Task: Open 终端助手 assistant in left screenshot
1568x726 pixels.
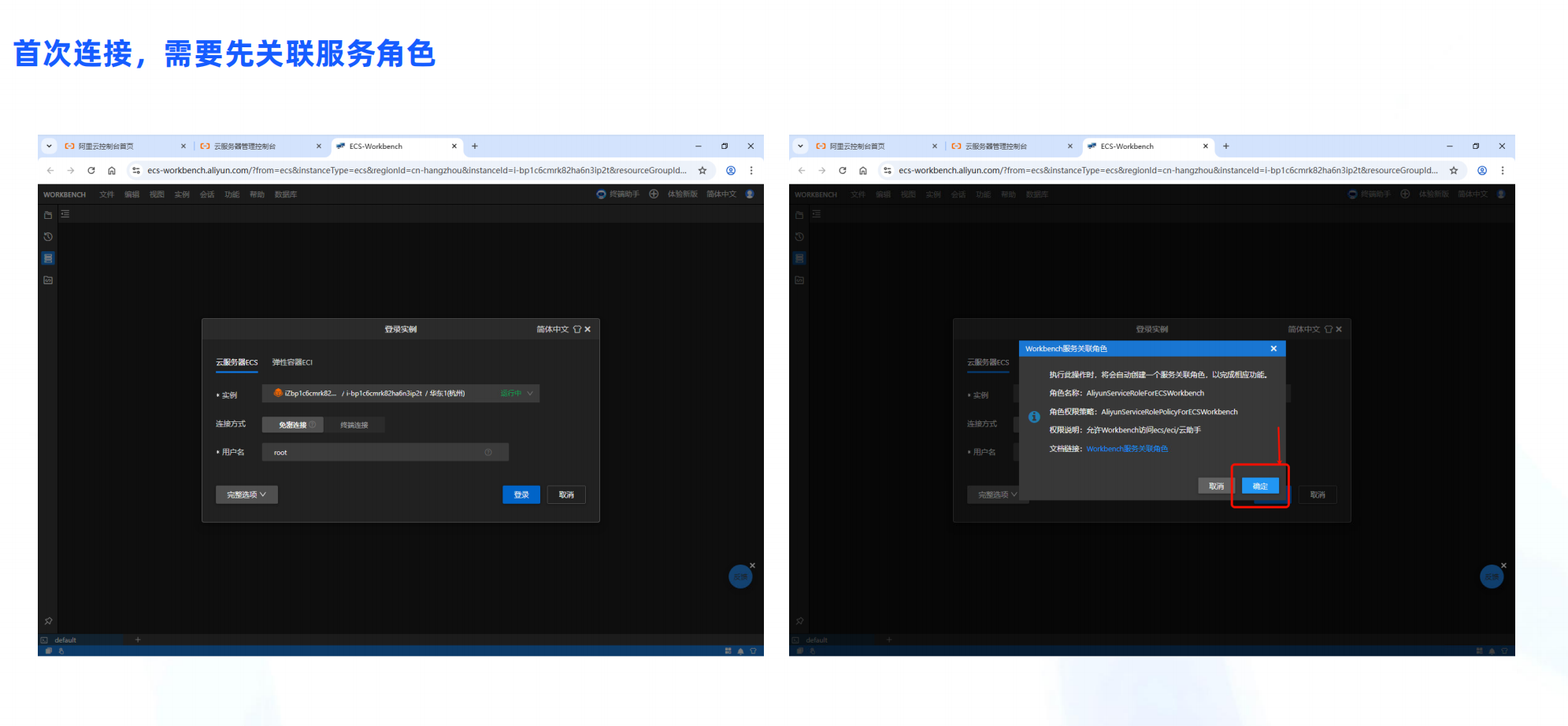Action: [x=618, y=194]
